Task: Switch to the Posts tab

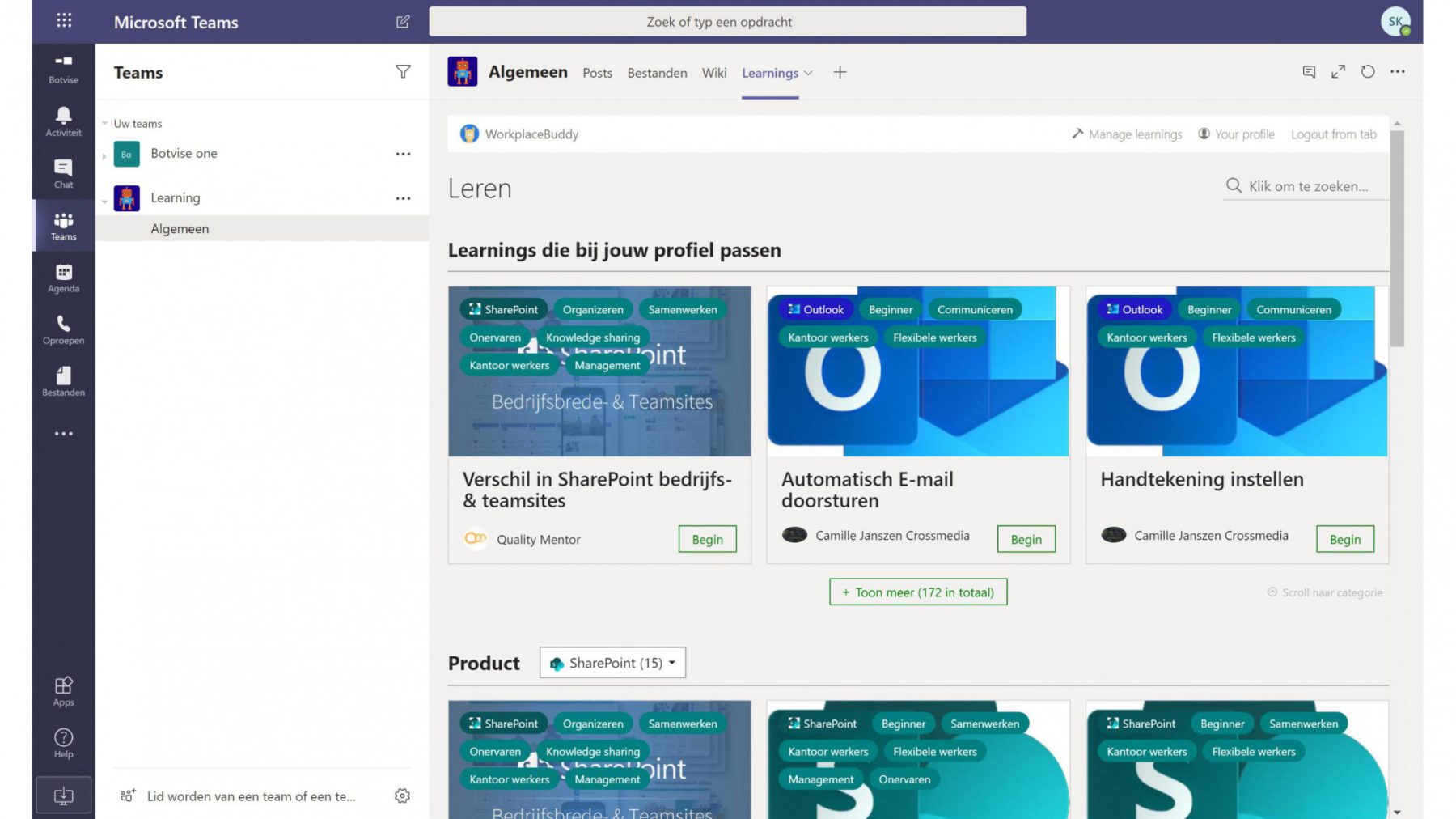Action: tap(597, 73)
